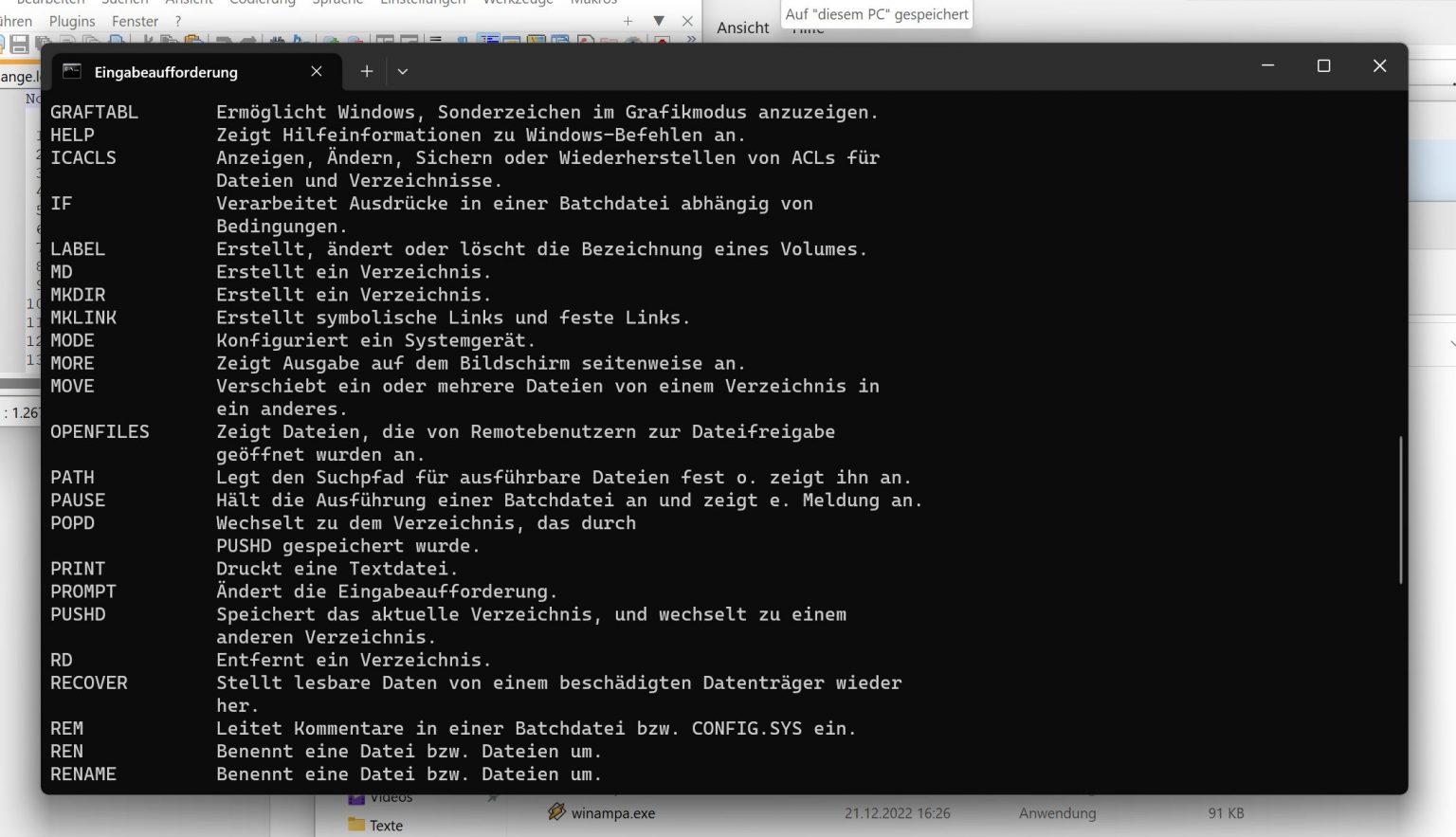Screen dimensions: 1456x837
Task: Click the Notepad++ plus icon
Action: pyautogui.click(x=628, y=21)
